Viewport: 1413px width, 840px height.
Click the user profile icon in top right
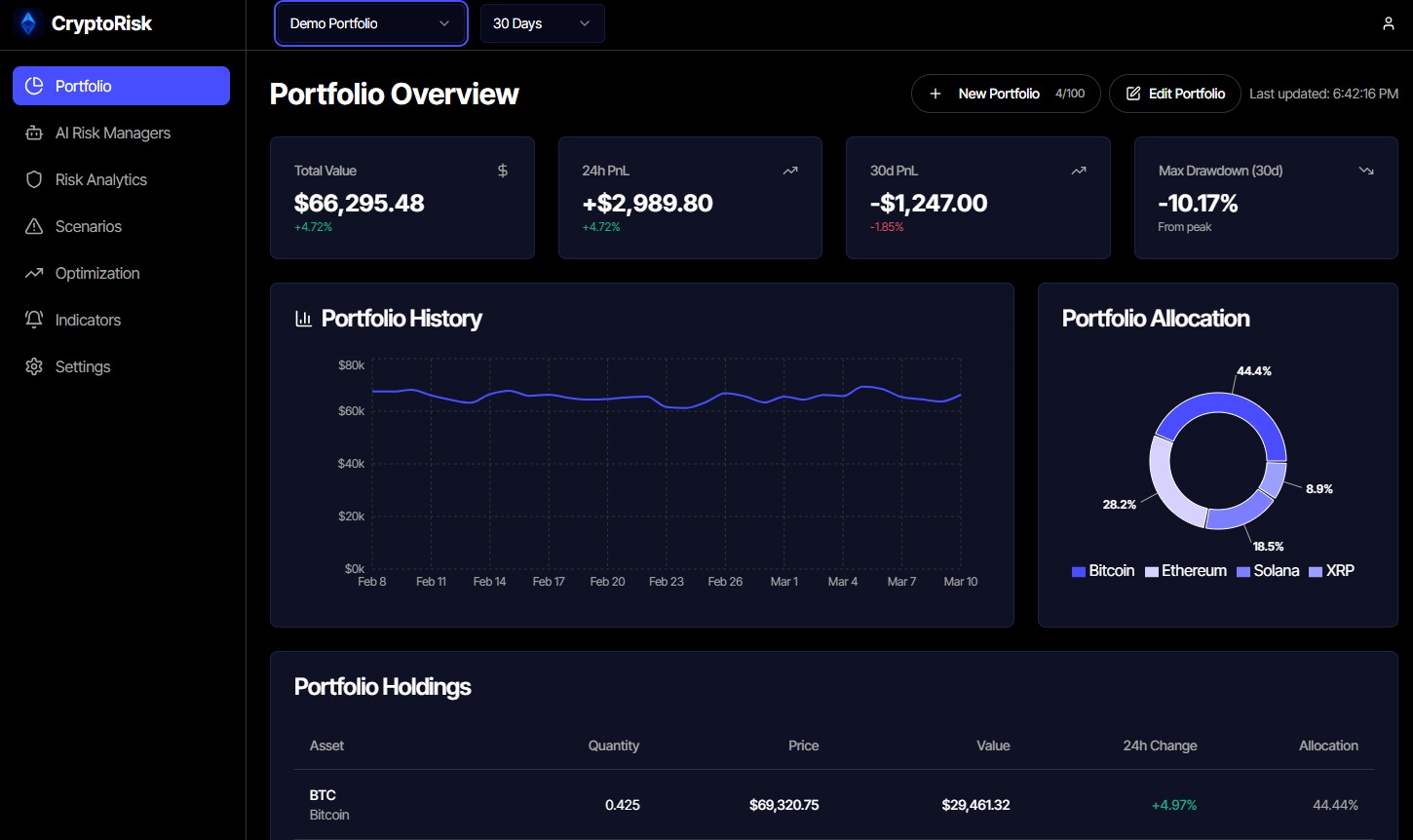tap(1388, 23)
